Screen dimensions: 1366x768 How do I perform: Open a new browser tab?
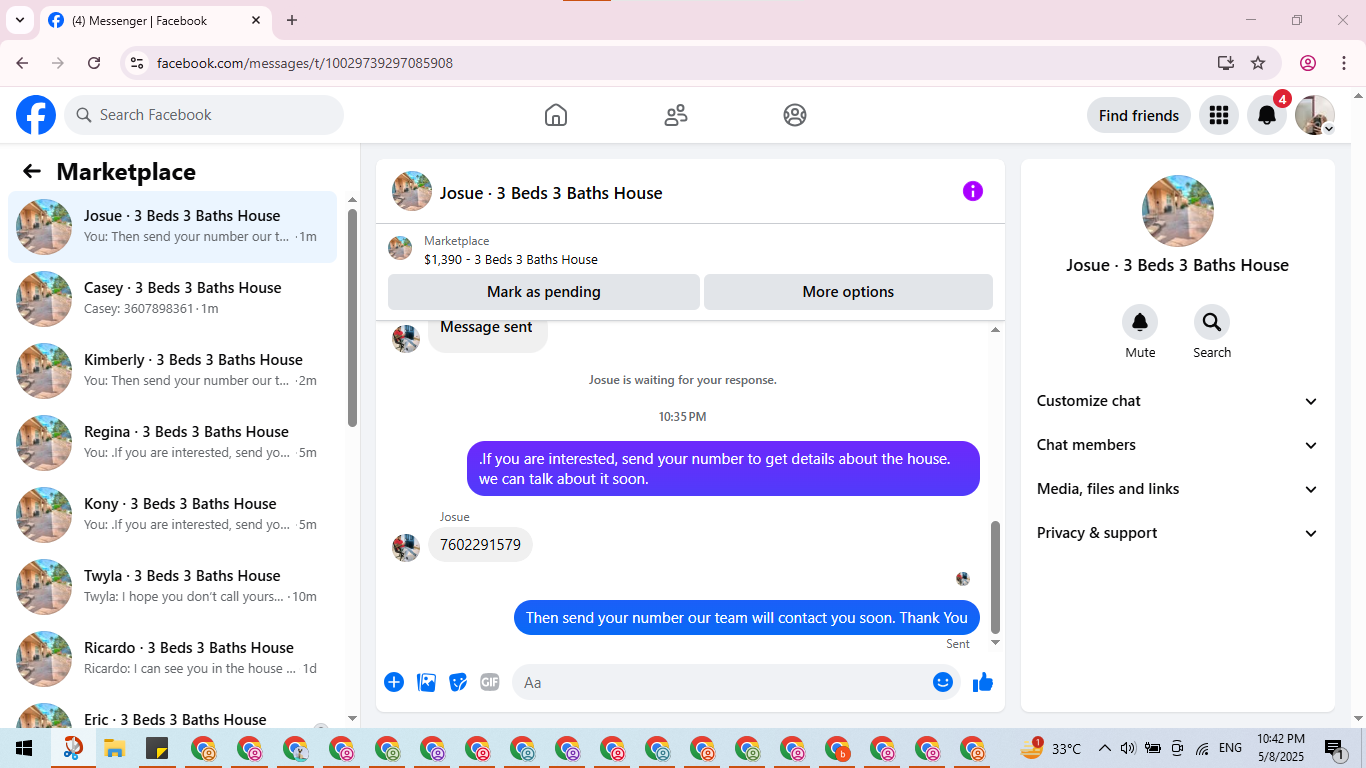tap(292, 20)
